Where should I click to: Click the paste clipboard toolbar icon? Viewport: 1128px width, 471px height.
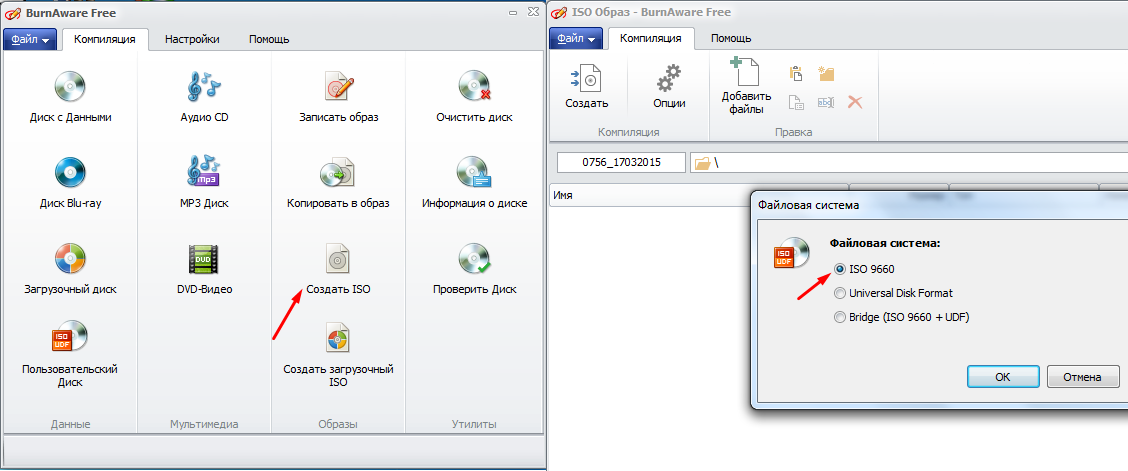coord(797,74)
